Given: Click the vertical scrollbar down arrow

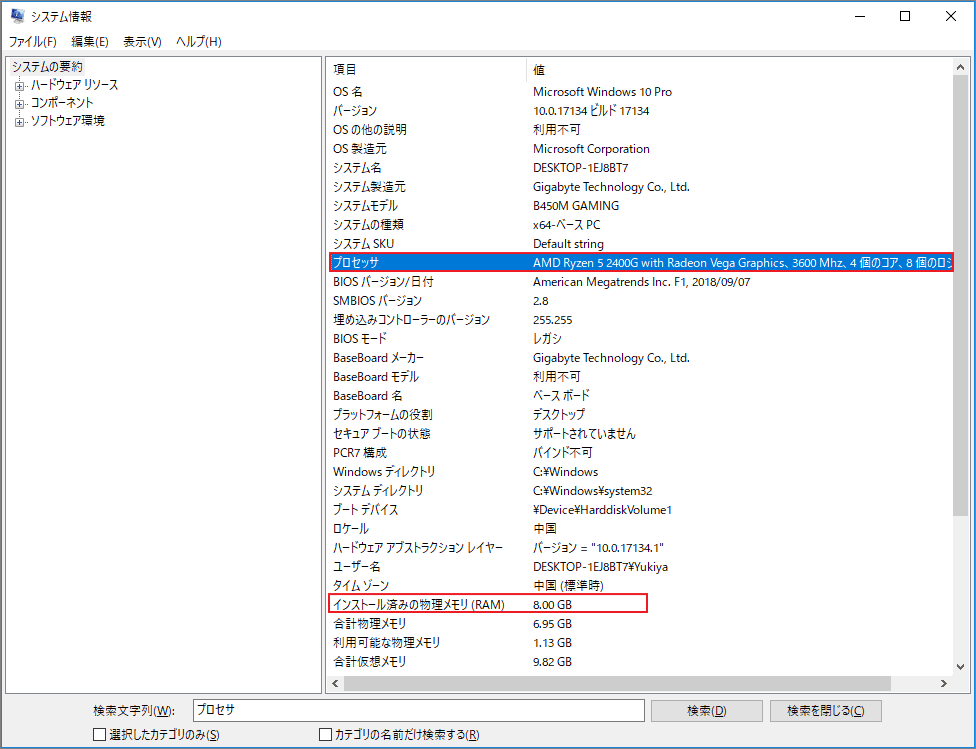Looking at the screenshot, I should (x=960, y=667).
